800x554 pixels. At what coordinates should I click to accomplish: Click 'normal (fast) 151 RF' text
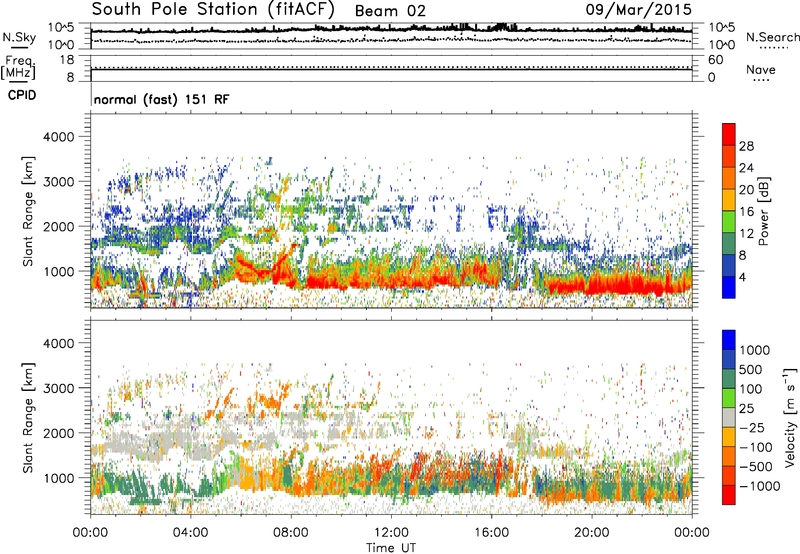161,99
